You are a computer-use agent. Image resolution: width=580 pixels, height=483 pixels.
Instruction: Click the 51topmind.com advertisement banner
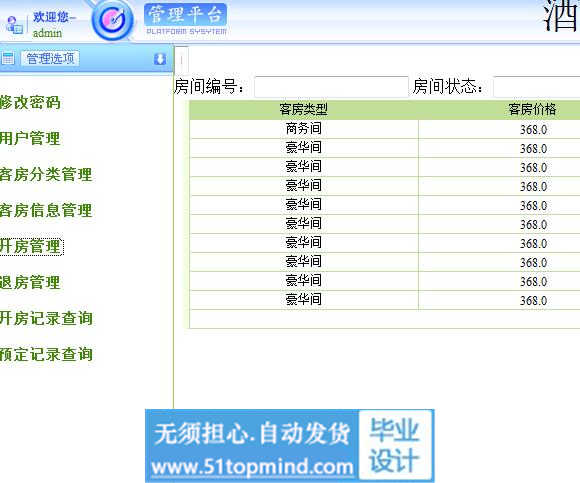coord(290,446)
